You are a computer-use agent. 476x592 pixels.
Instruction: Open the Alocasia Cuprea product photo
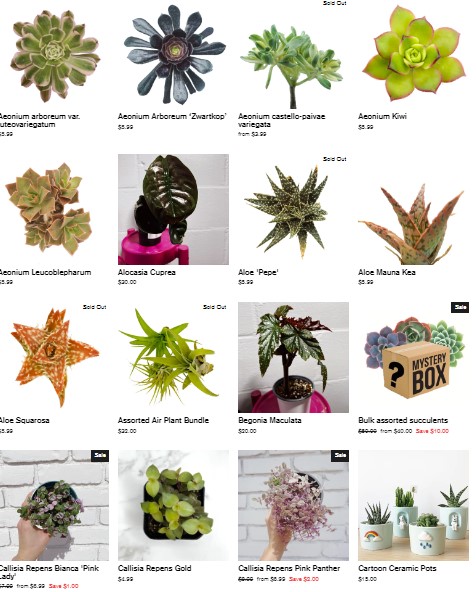(173, 209)
